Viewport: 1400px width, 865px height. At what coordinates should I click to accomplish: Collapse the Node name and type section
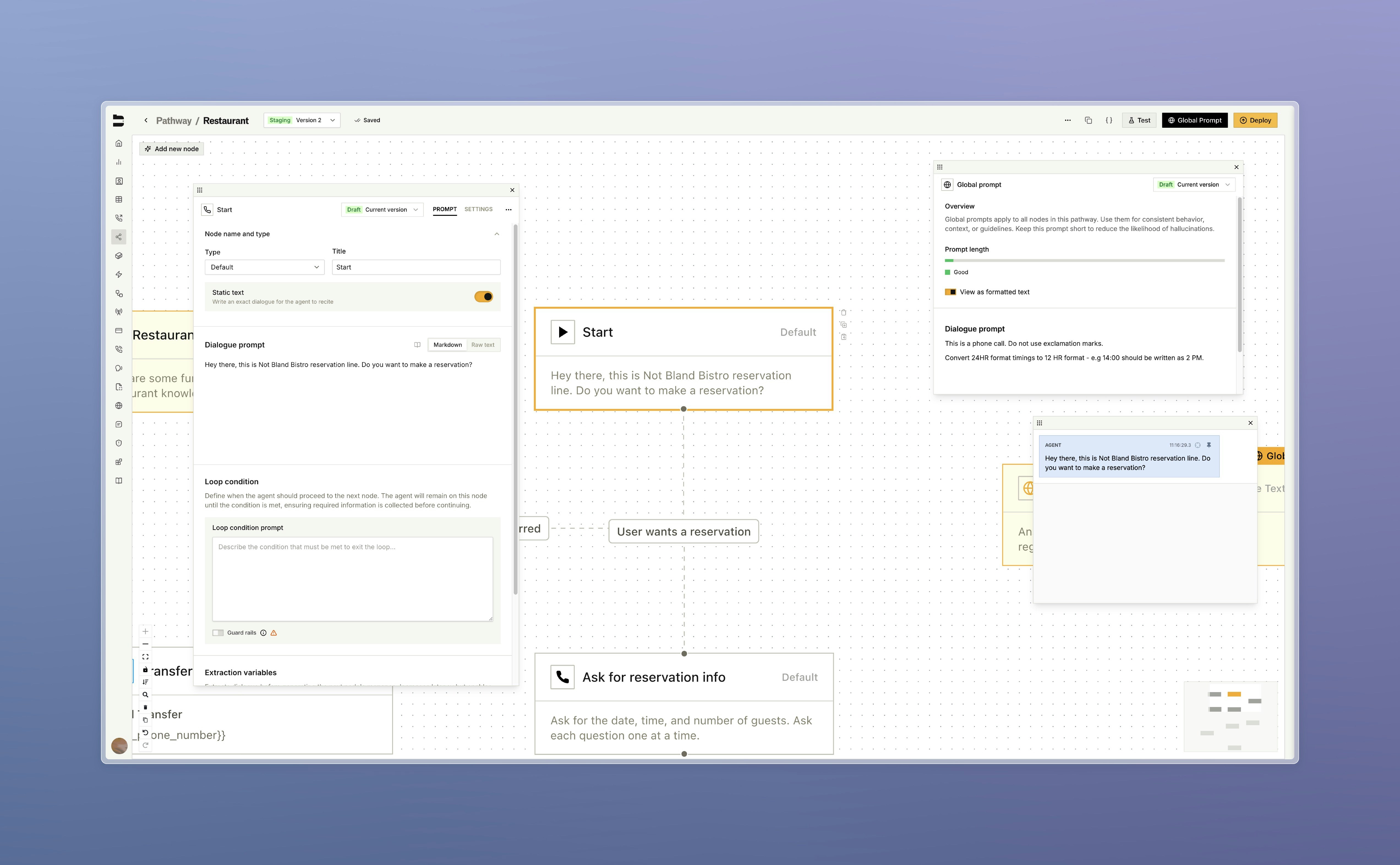(x=496, y=234)
